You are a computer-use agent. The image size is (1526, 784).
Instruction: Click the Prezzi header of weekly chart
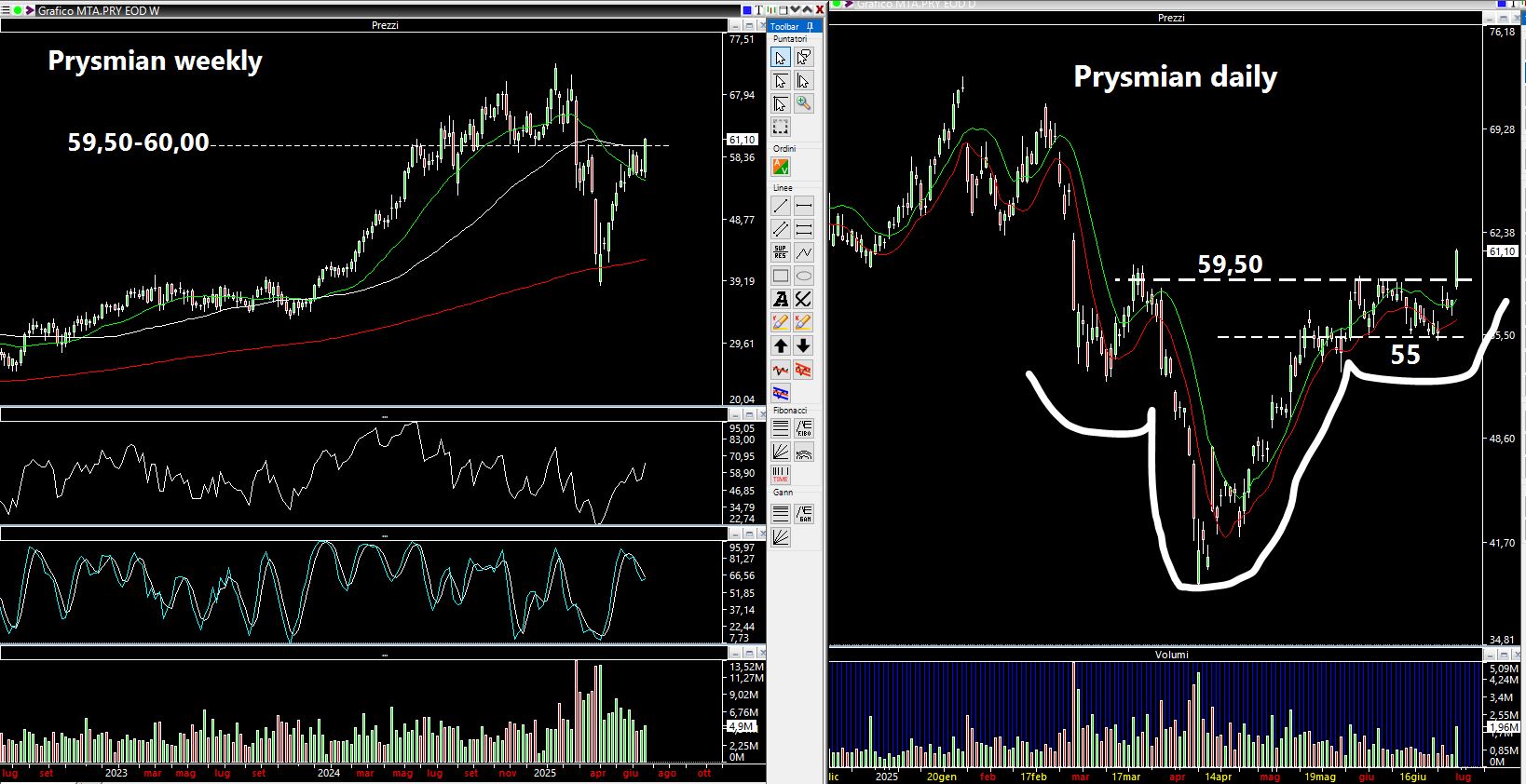384,25
